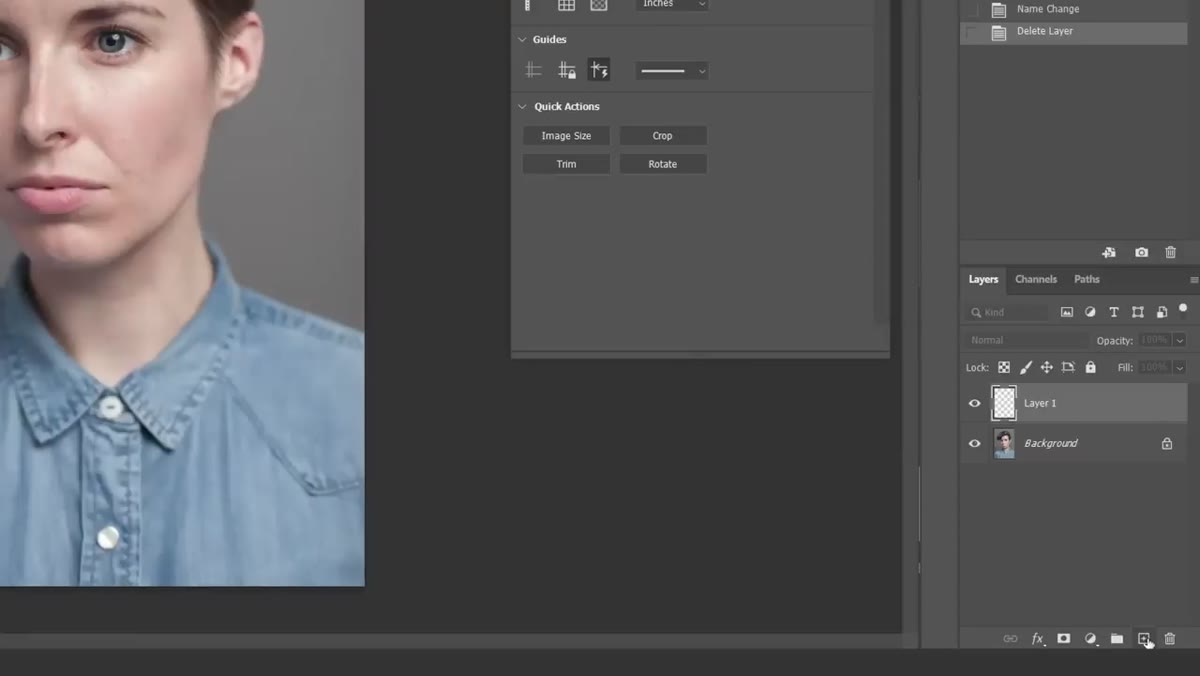
Task: Create new document from current history state
Action: click(1109, 253)
